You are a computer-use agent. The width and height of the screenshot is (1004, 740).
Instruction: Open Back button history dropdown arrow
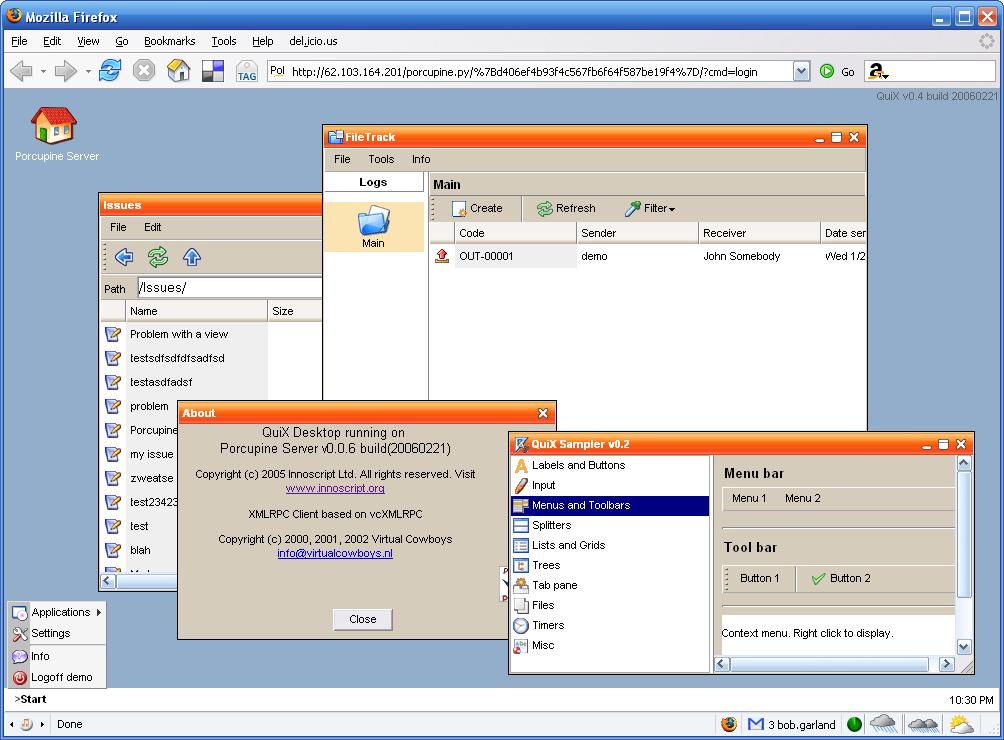coord(43,71)
